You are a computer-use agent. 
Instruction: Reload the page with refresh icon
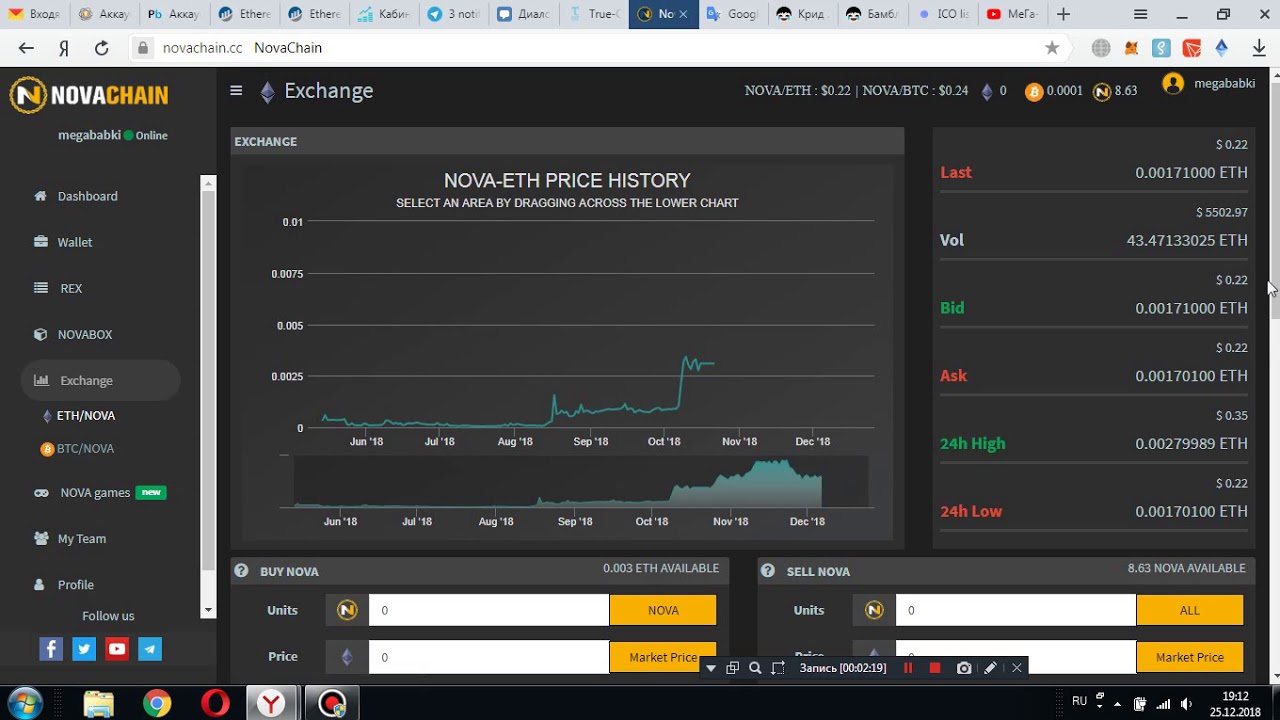point(101,48)
